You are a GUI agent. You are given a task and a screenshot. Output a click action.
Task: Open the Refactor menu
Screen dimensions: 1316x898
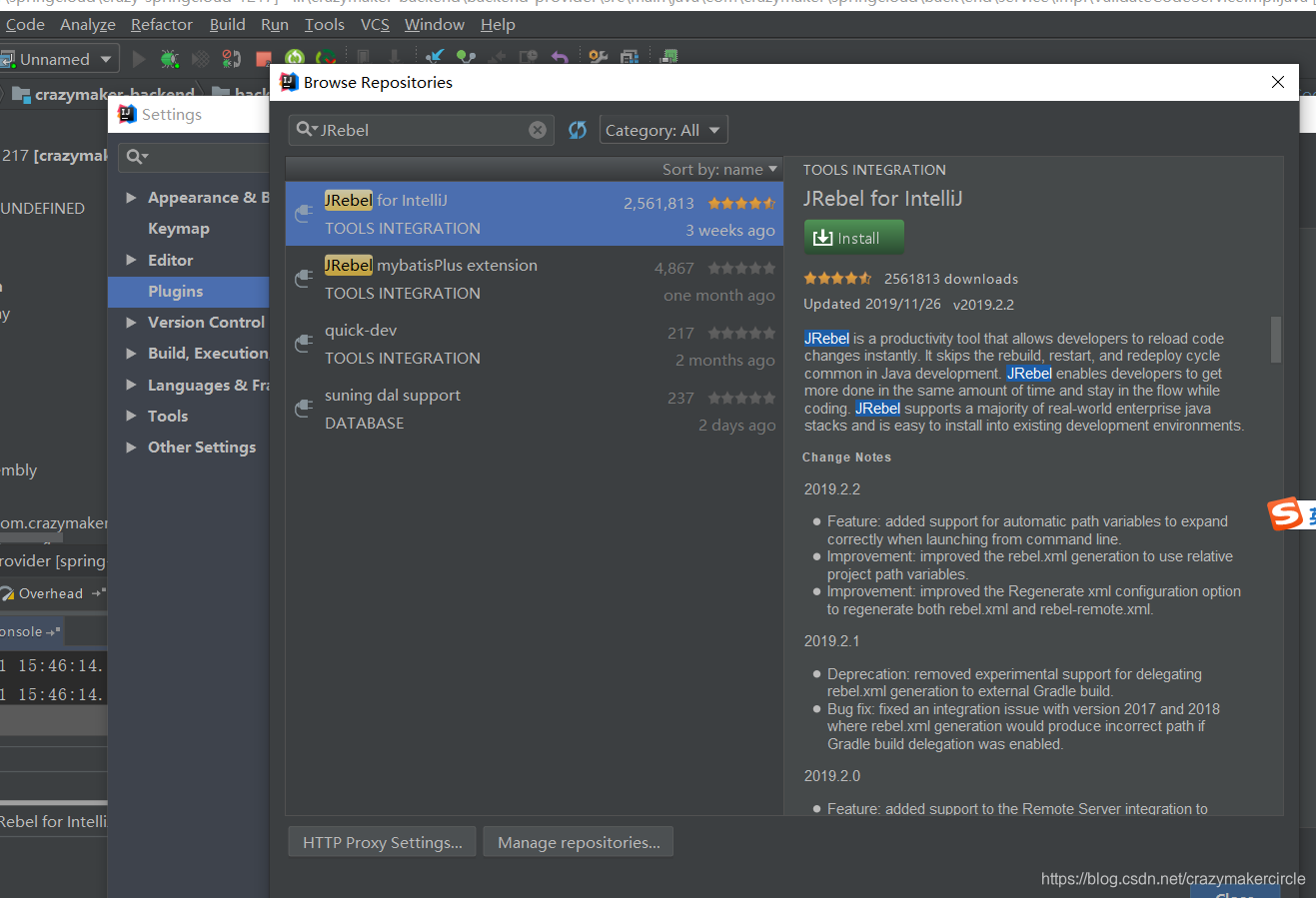162,24
